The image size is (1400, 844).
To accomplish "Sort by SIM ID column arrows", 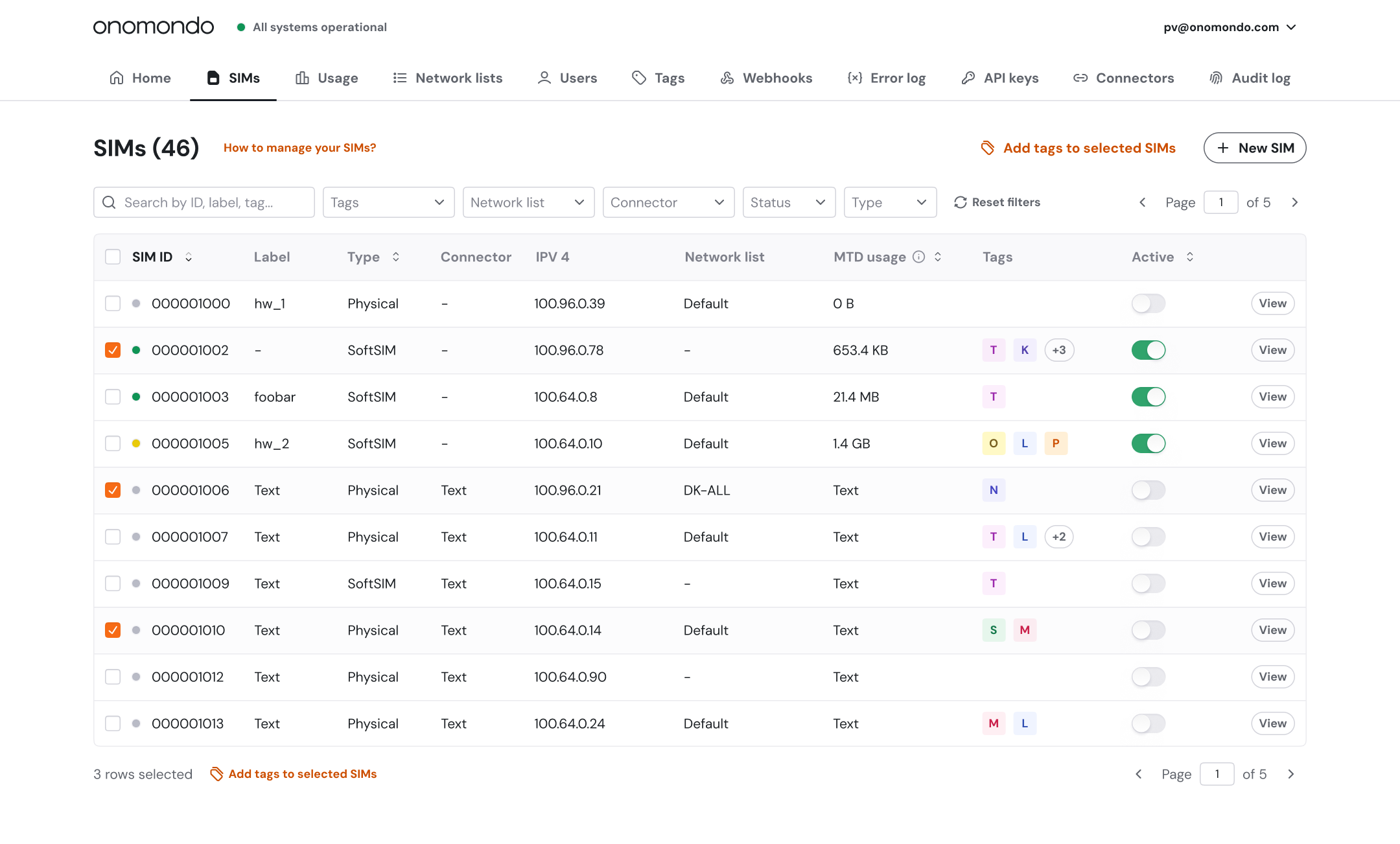I will coord(189,257).
